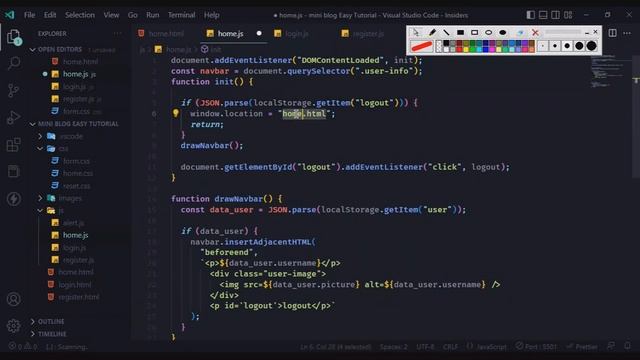
Task: Open the Source Control view
Action: 13,90
